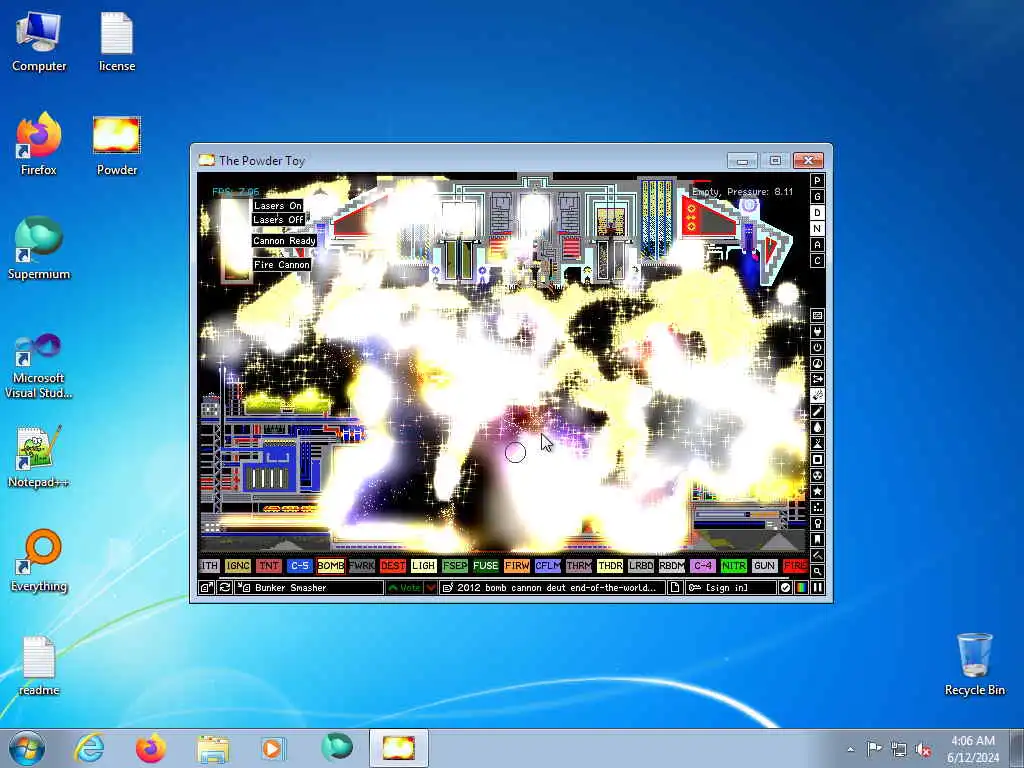This screenshot has height=768, width=1024.
Task: Select the Supermium desktop shortcut
Action: click(39, 249)
